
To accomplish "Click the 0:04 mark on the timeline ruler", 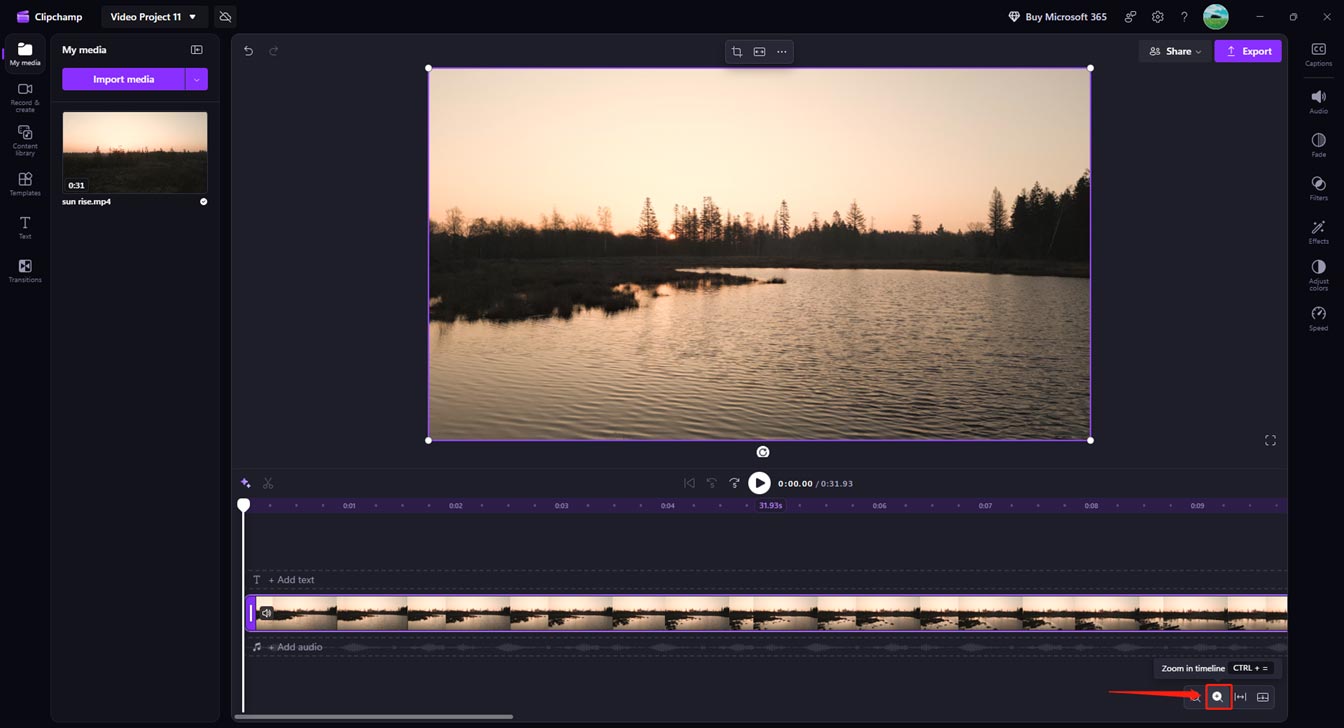I will point(667,506).
